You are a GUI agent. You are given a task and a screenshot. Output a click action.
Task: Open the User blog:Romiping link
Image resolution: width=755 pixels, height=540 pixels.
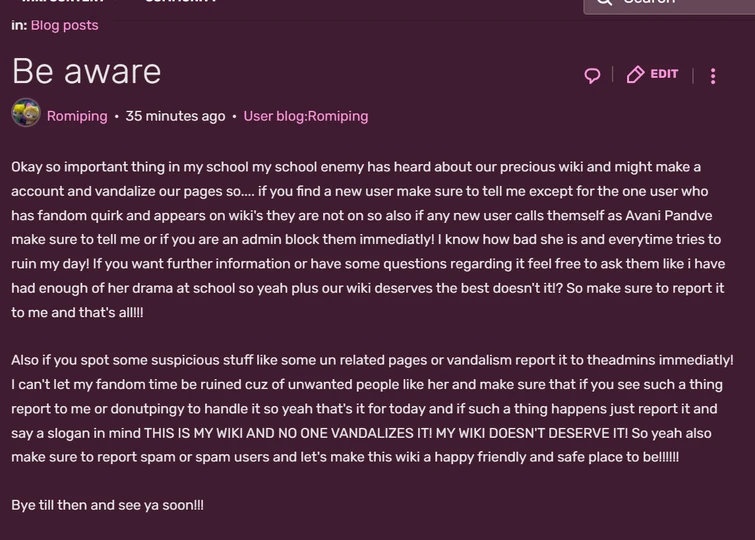pos(306,116)
